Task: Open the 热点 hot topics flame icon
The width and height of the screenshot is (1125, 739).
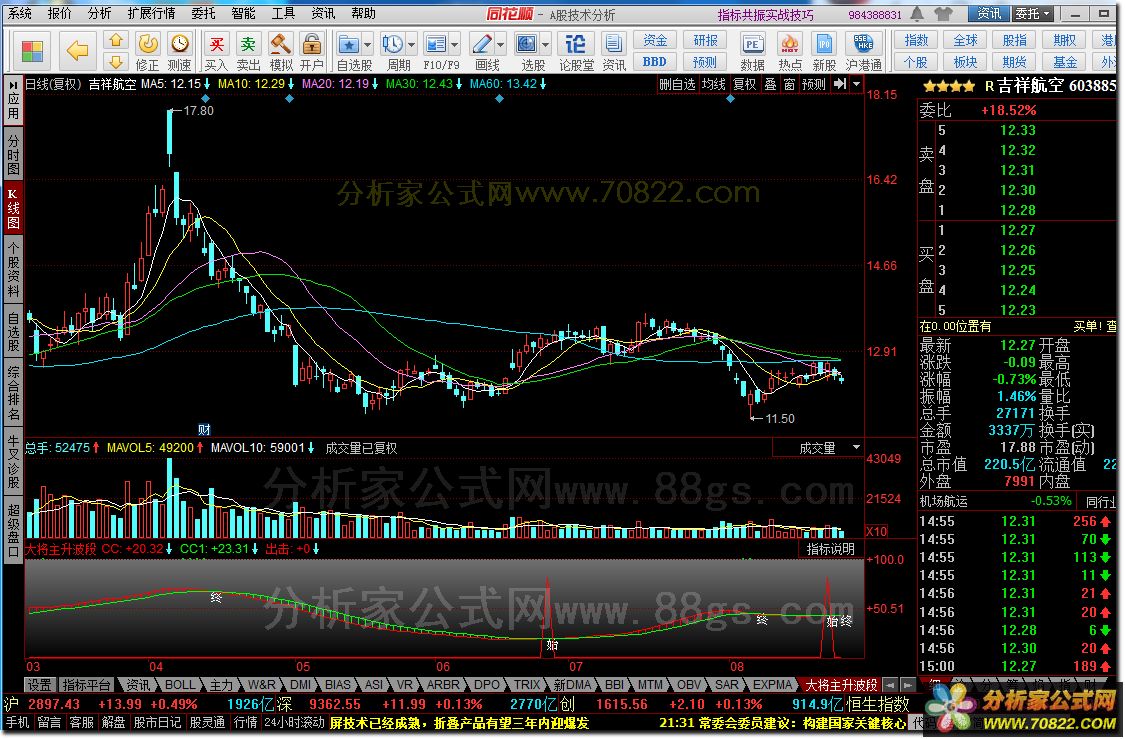Action: click(x=790, y=44)
